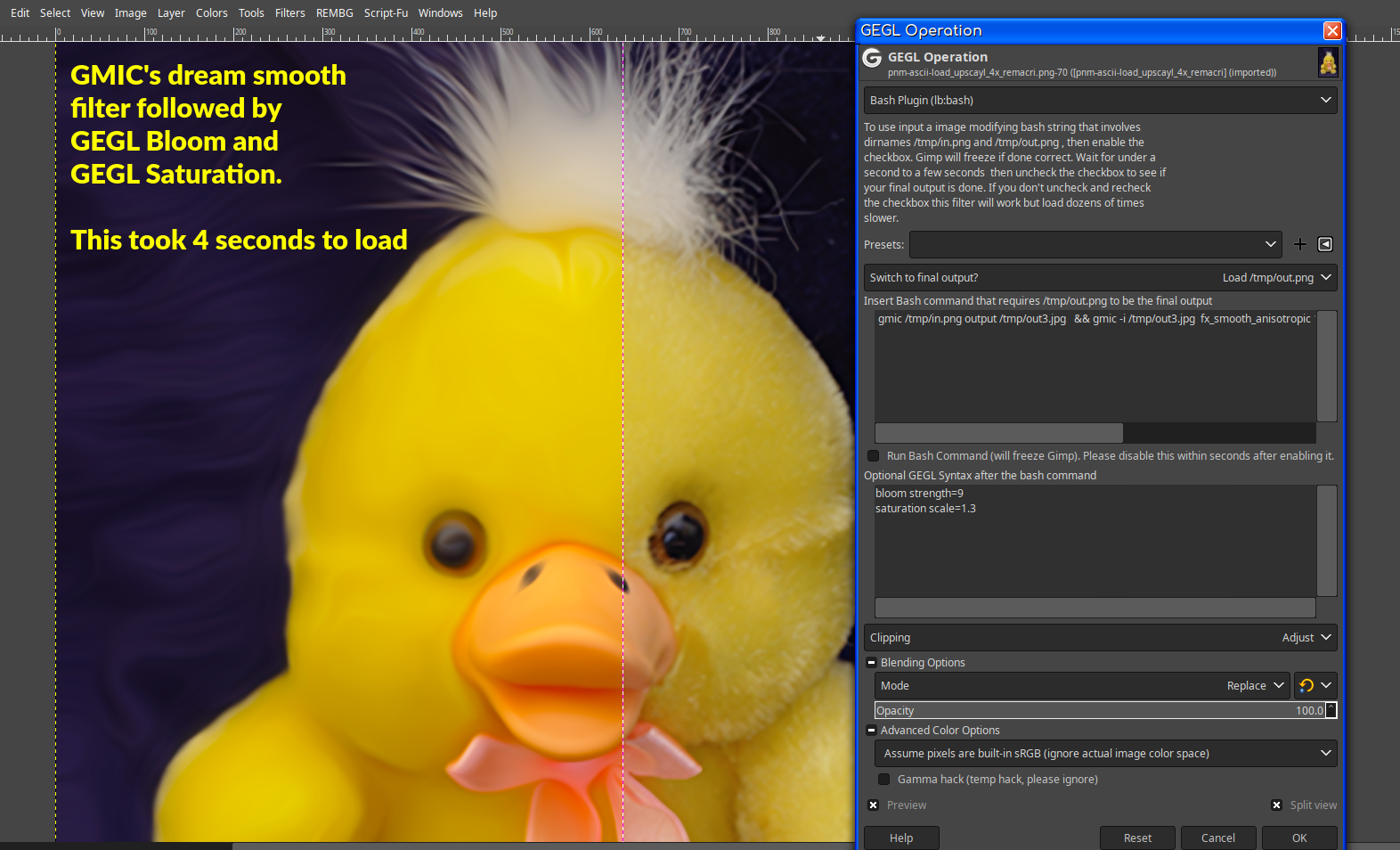Click inside the Bash command text field
The height and width of the screenshot is (850, 1400).
[x=1095, y=366]
